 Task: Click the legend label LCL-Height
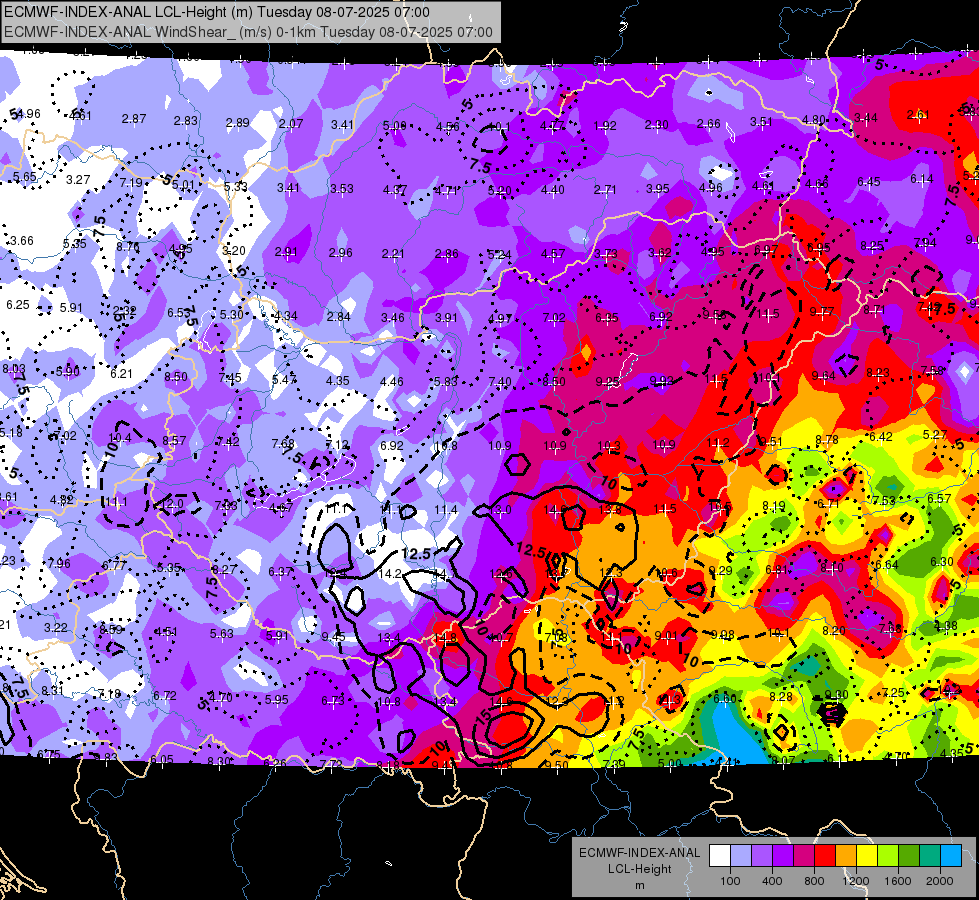(x=639, y=869)
